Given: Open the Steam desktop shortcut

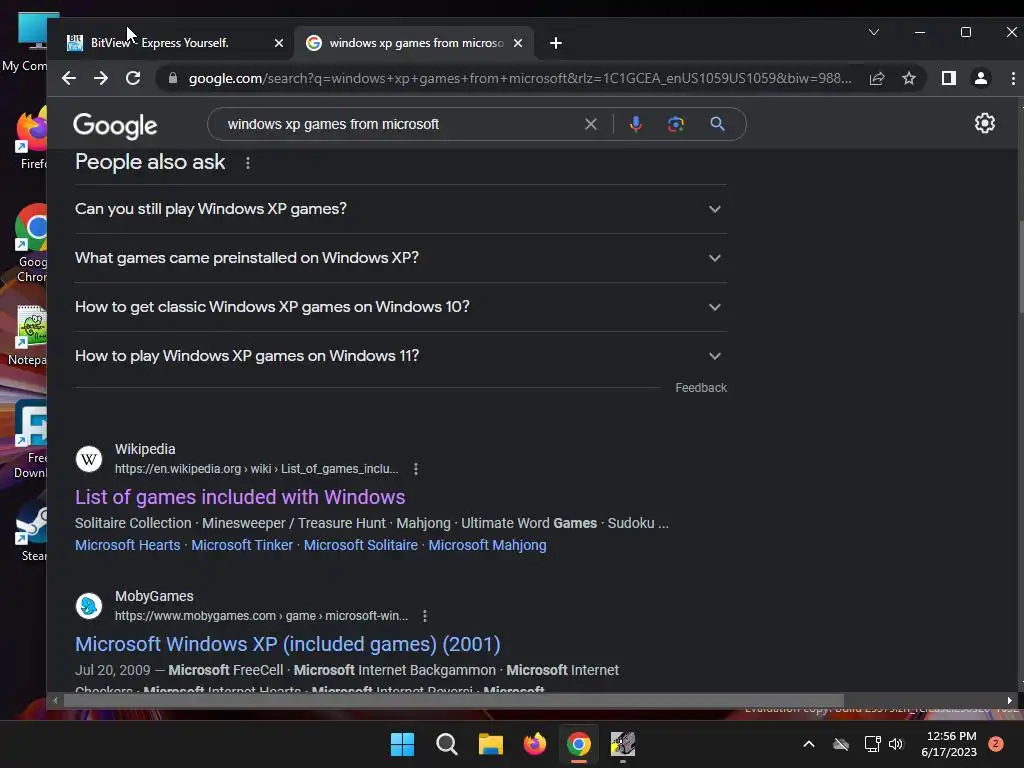Looking at the screenshot, I should click(30, 532).
